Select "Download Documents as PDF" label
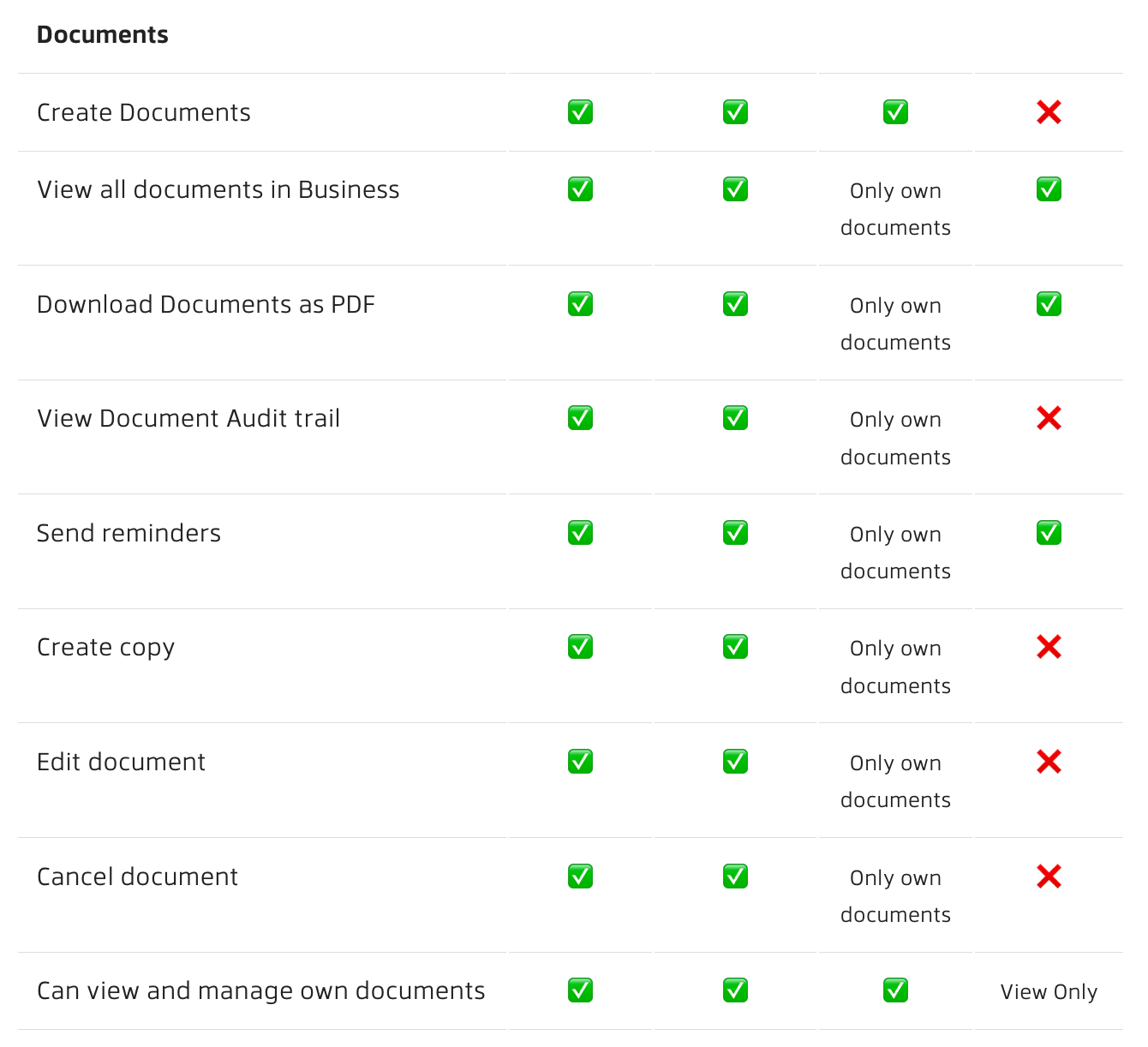The image size is (1148, 1047). click(206, 304)
